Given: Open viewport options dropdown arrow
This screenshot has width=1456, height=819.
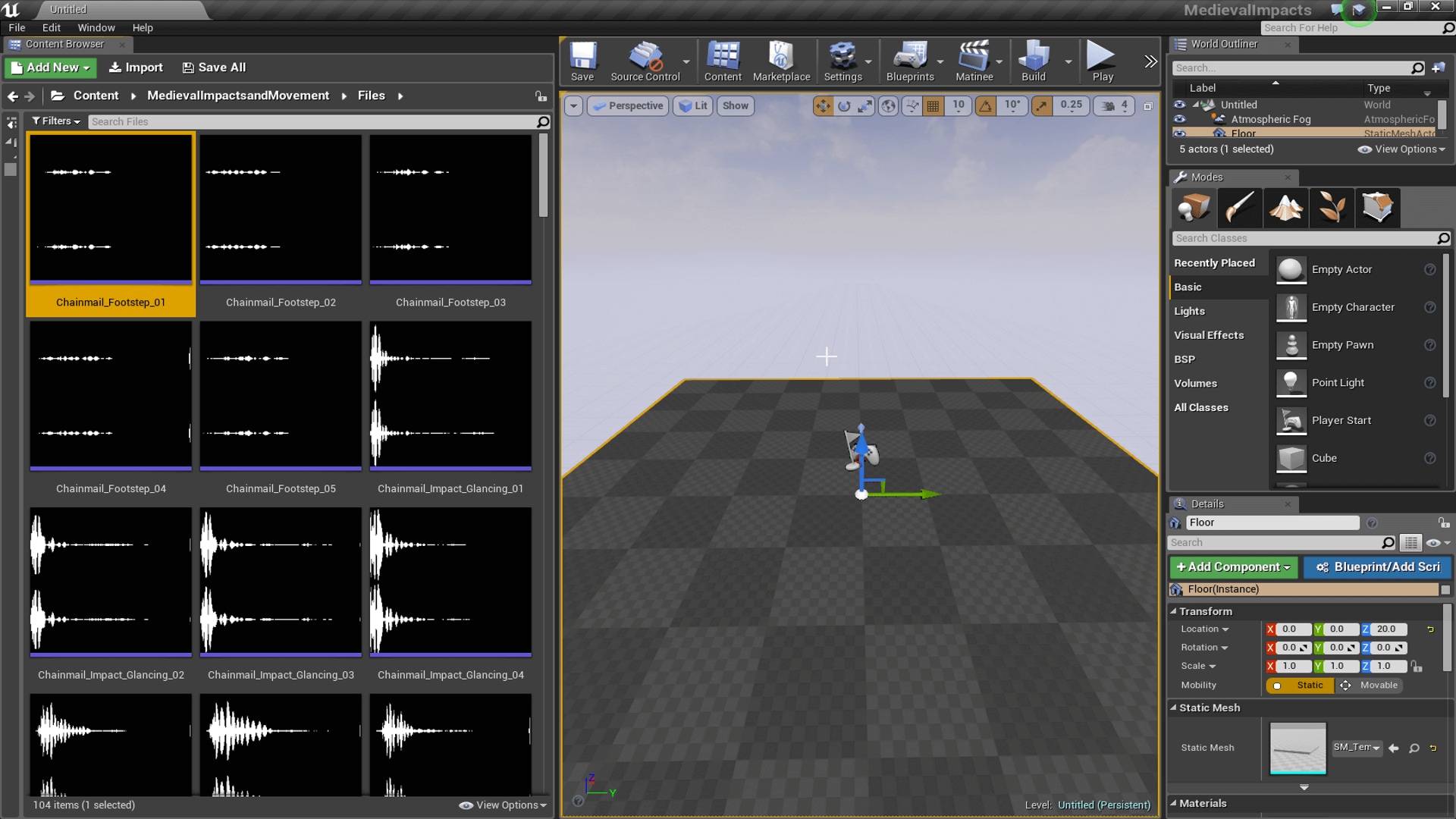Looking at the screenshot, I should coord(573,106).
